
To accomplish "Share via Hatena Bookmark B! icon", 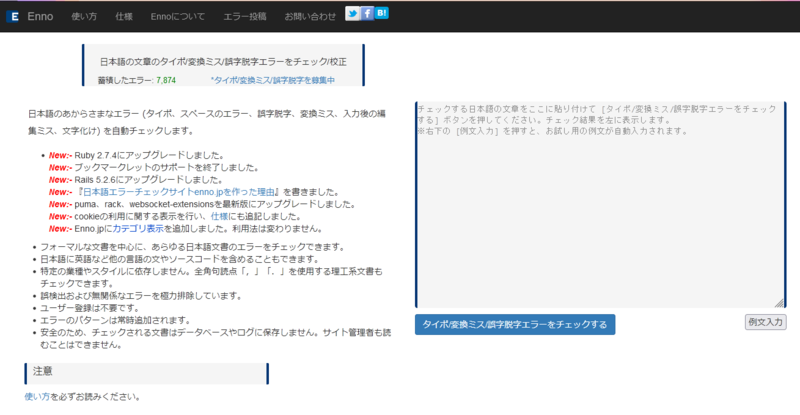I will click(x=382, y=13).
